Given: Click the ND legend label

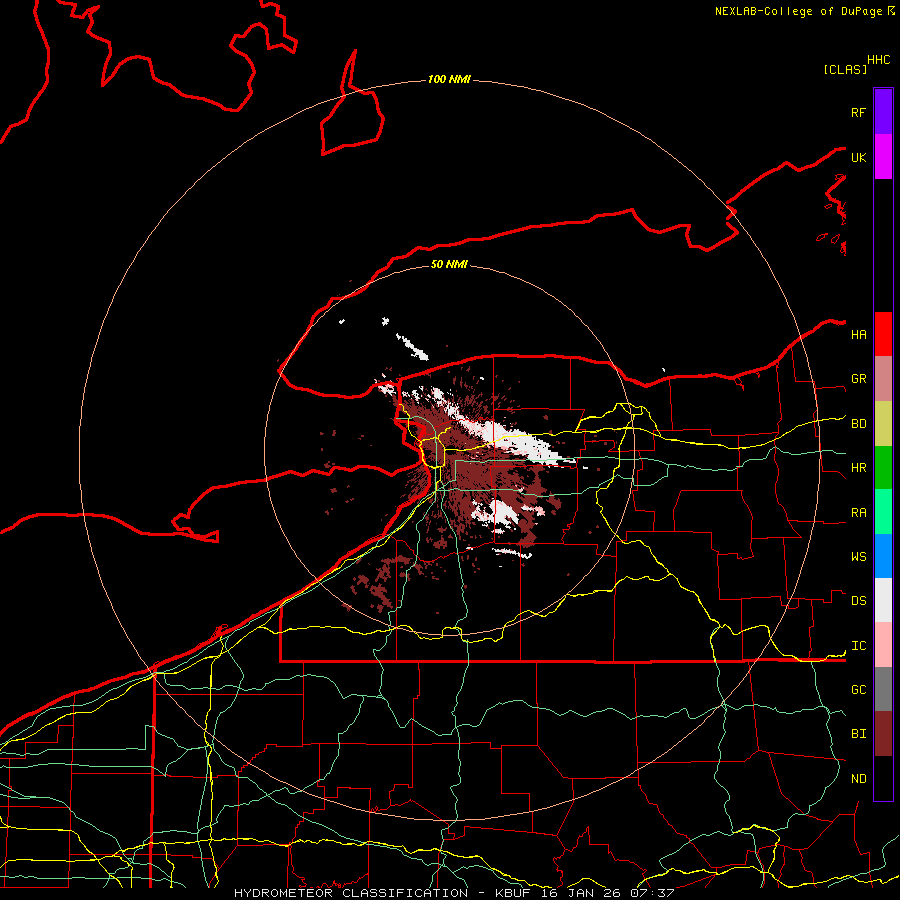Looking at the screenshot, I should [x=858, y=779].
